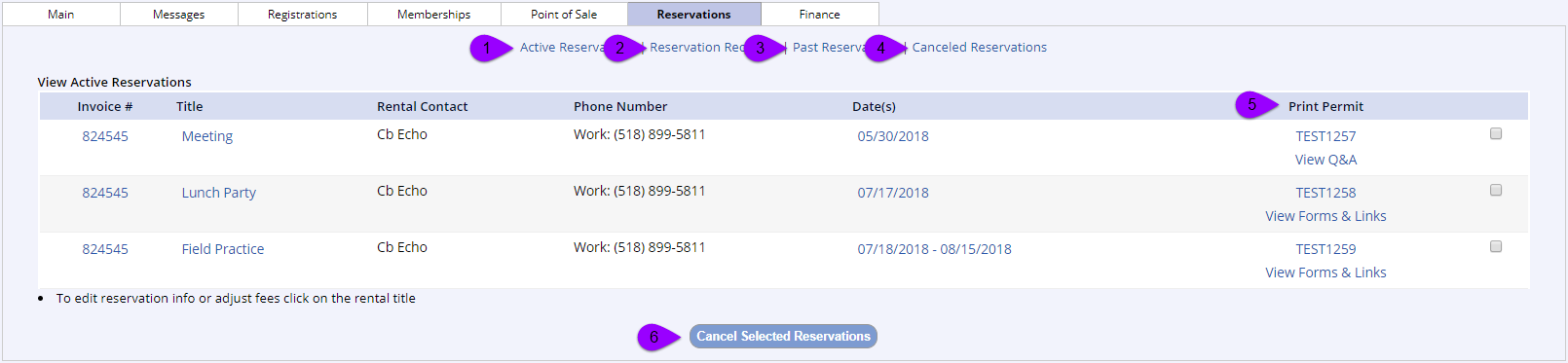This screenshot has height=363, width=1568.
Task: Open permit TEST1259 link
Action: click(1325, 249)
